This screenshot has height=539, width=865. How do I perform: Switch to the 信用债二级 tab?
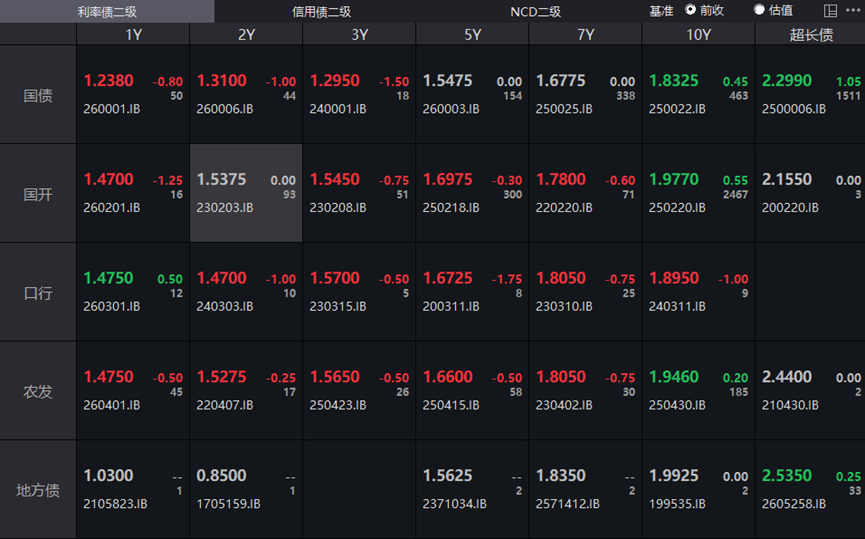coord(321,11)
